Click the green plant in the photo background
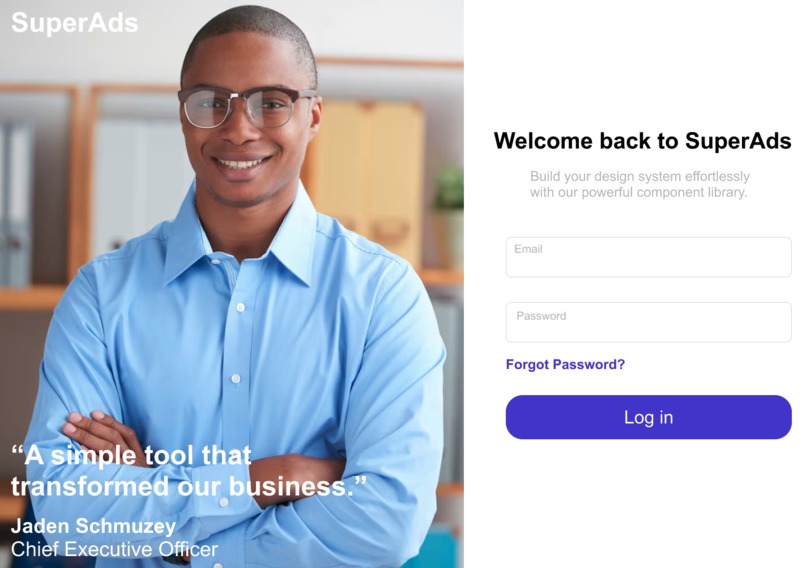The height and width of the screenshot is (568, 806). (x=449, y=189)
